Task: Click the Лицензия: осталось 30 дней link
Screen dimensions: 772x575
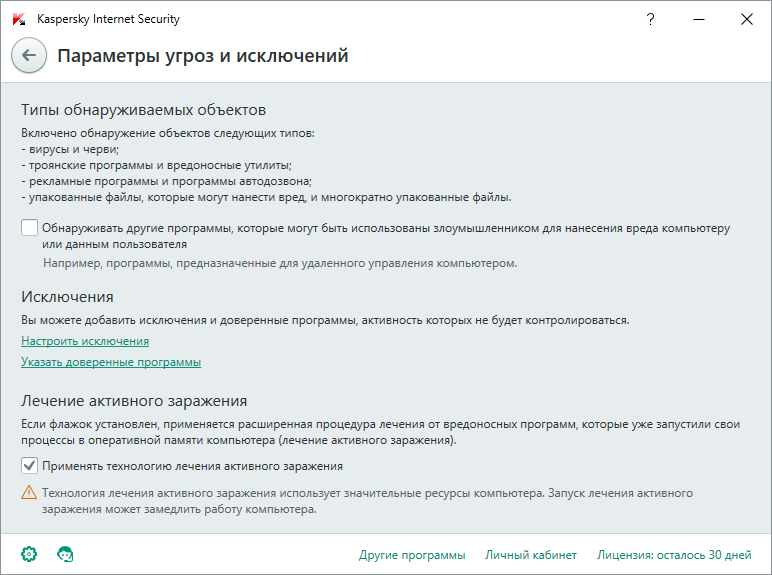Action: (x=674, y=555)
